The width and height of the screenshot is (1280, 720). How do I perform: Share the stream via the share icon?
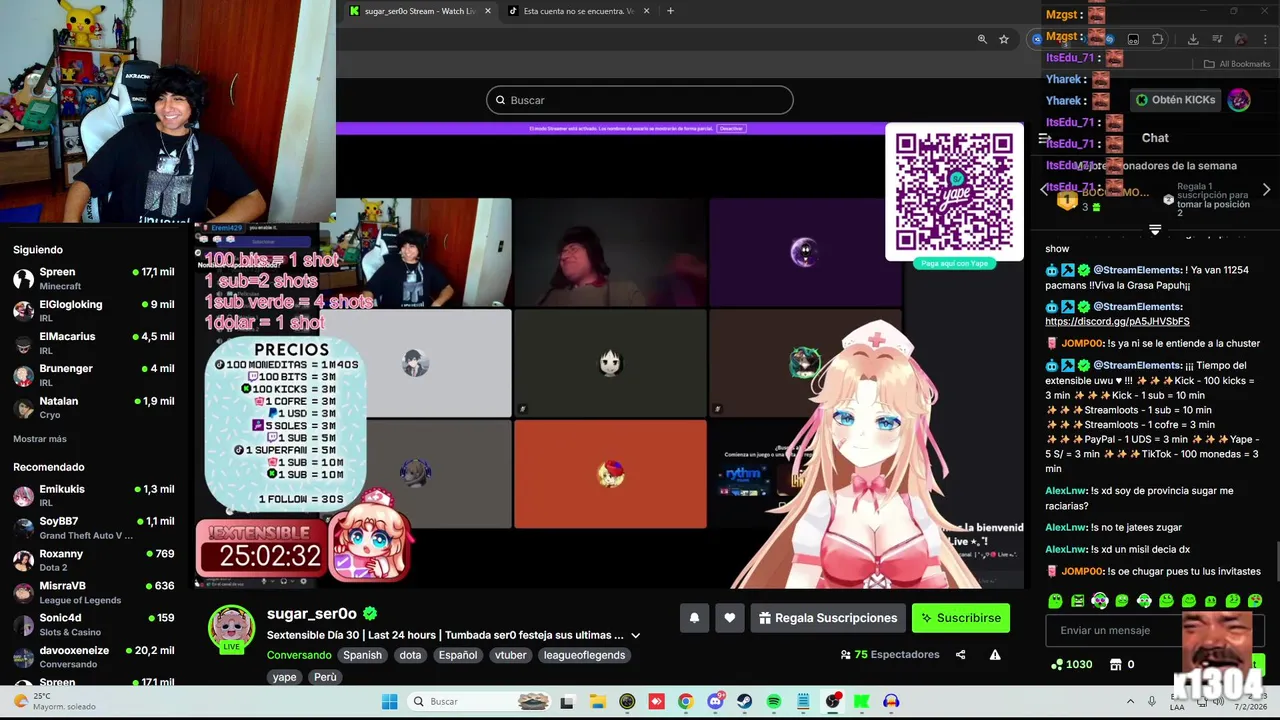pos(960,655)
